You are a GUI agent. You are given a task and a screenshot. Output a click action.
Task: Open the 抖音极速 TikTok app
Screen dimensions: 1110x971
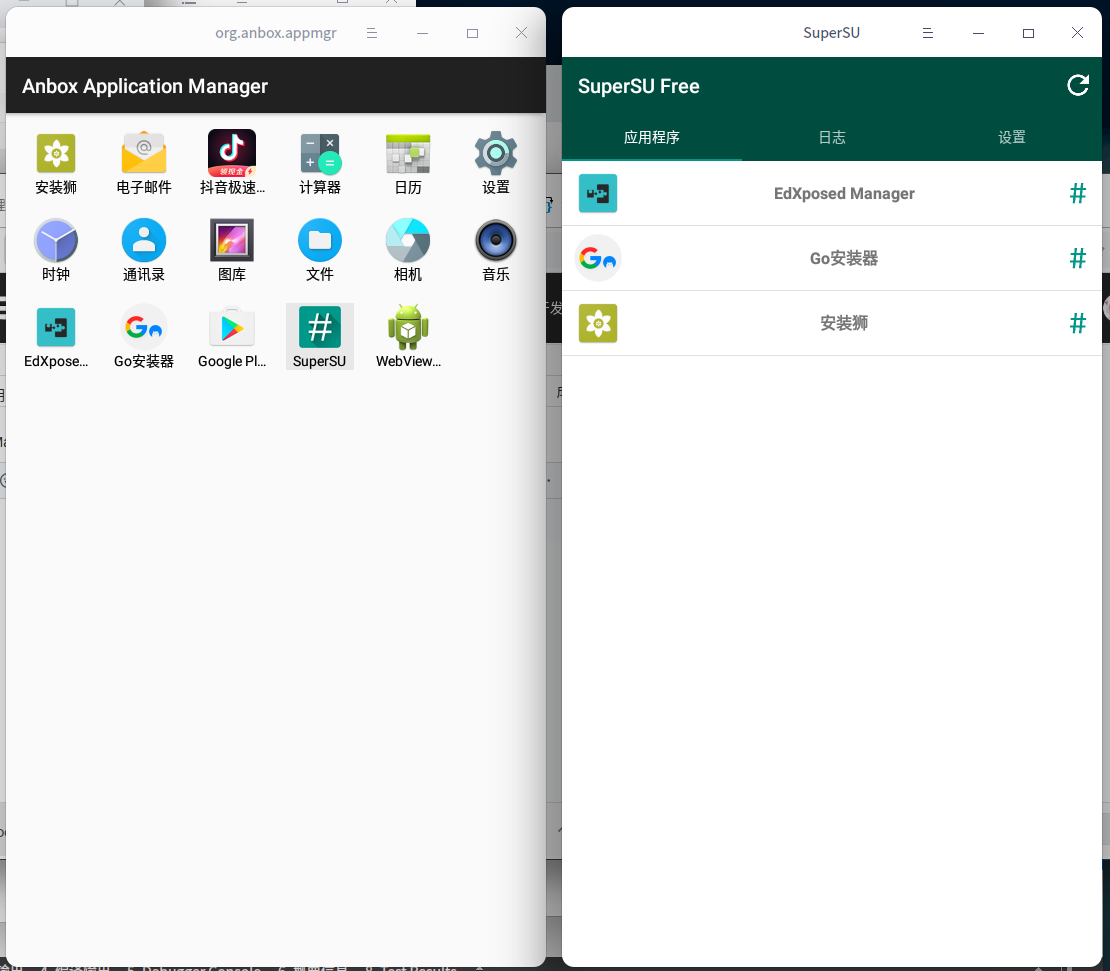pyautogui.click(x=232, y=164)
